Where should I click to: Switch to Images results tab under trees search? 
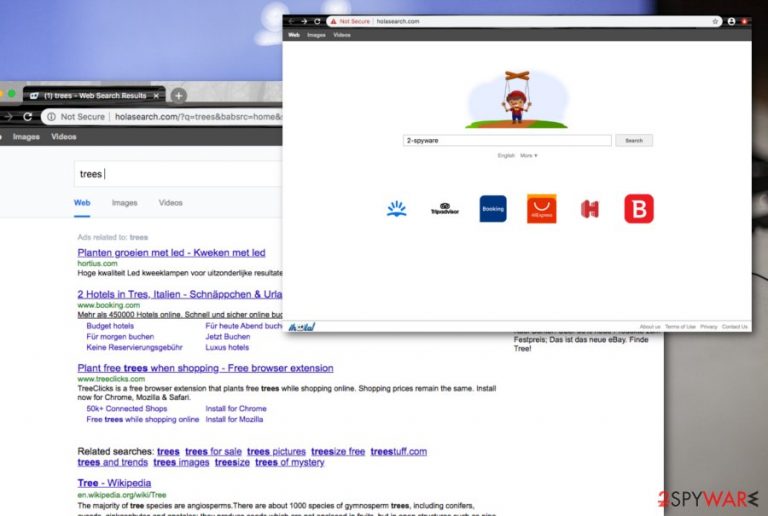(124, 203)
